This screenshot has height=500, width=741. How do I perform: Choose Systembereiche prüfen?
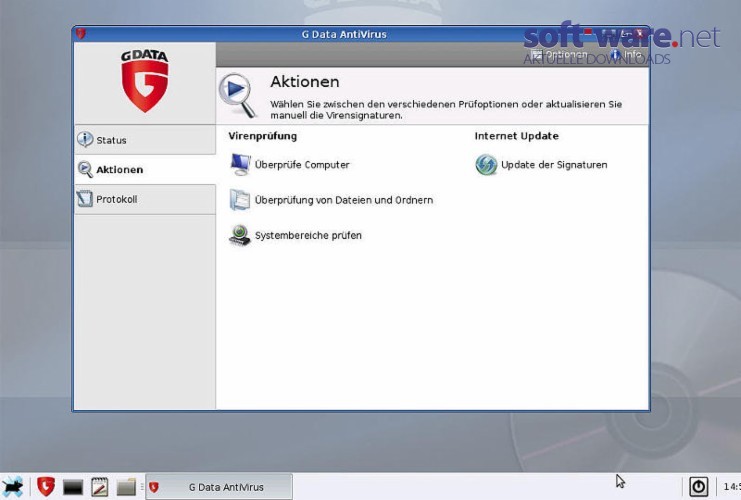coord(308,235)
